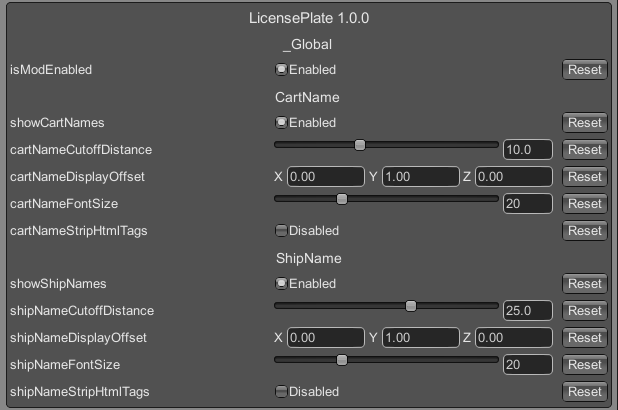Reset the showShipNames setting
Viewport: 618px width, 410px height.
click(584, 283)
